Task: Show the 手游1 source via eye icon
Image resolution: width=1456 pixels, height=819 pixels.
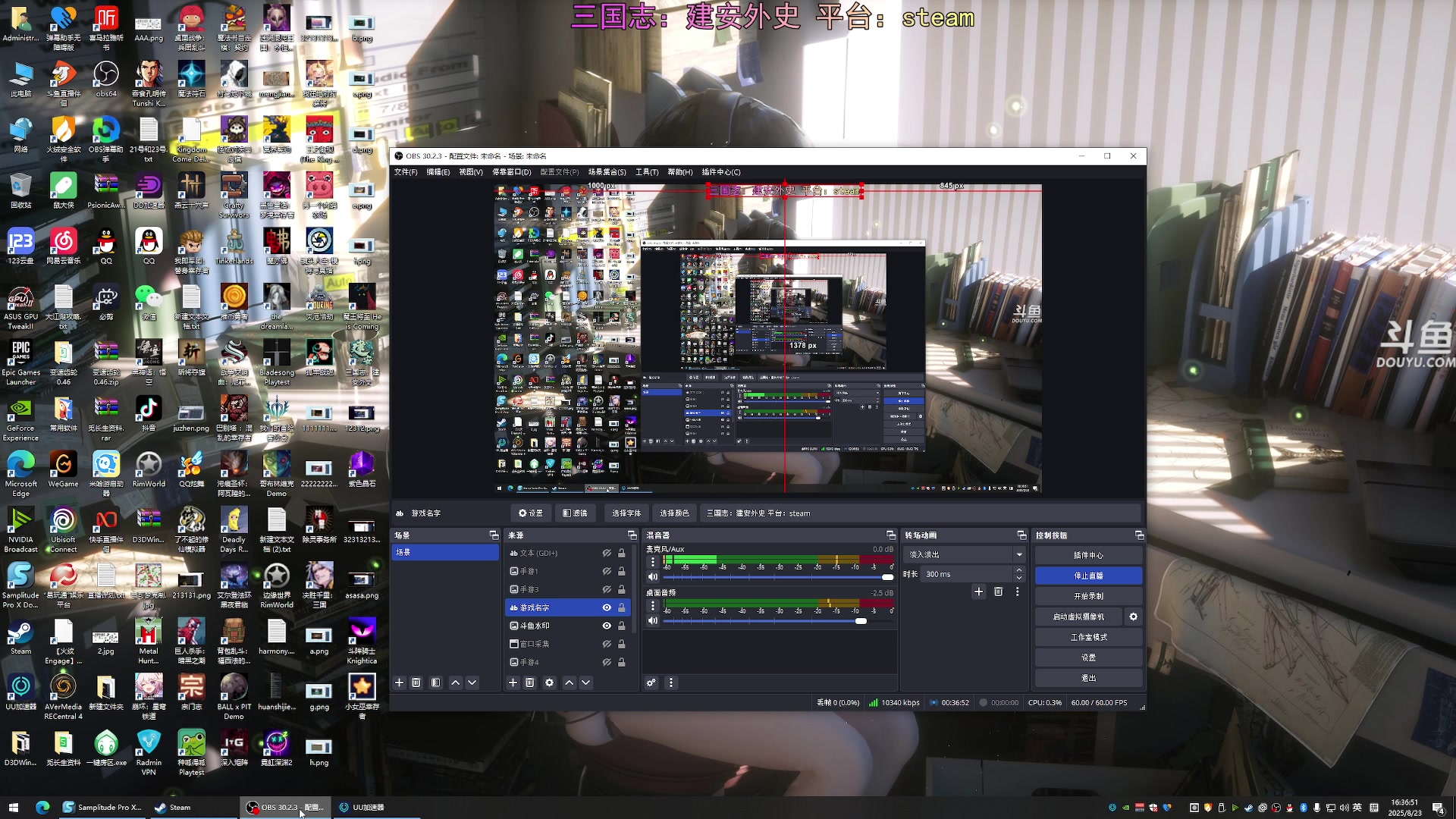Action: click(607, 571)
